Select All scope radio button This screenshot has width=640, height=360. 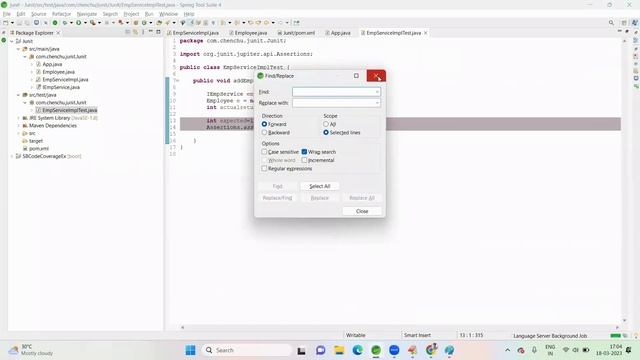coord(326,124)
